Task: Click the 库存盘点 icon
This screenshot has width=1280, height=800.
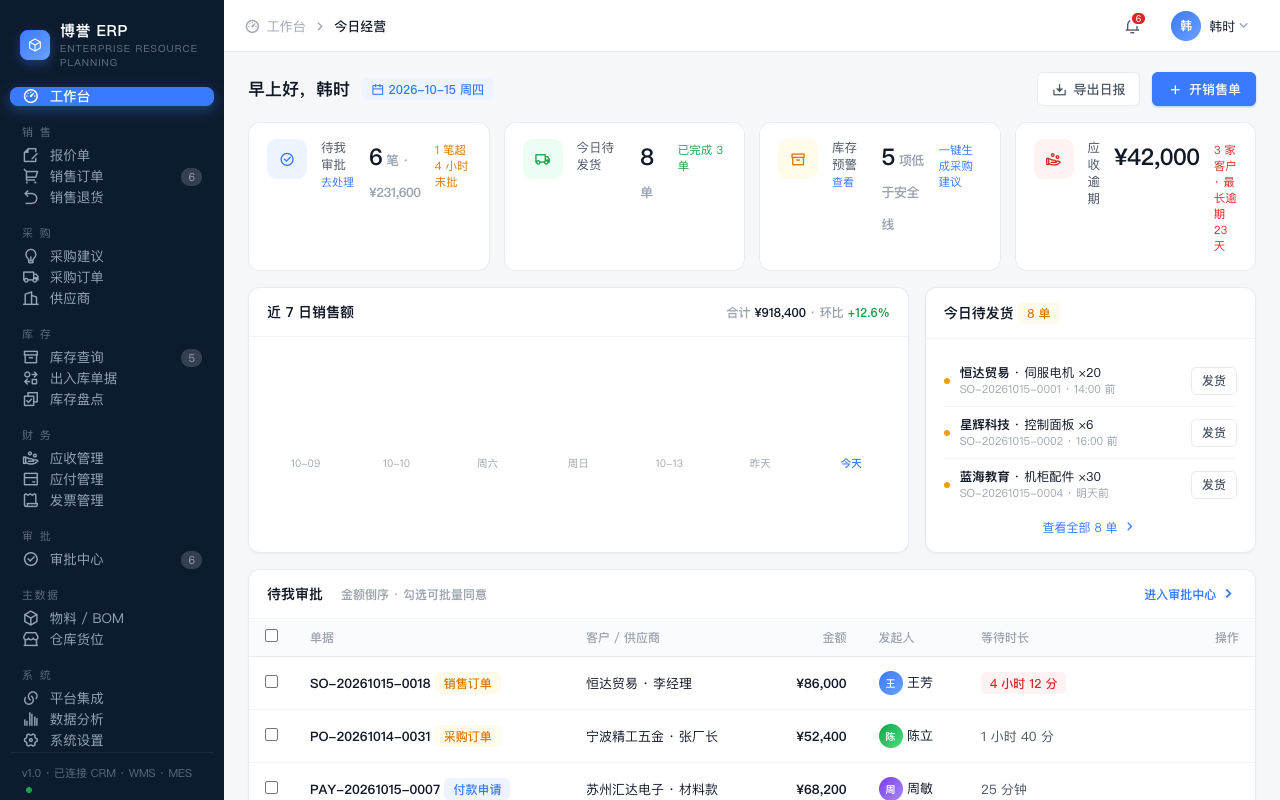Action: (31, 399)
